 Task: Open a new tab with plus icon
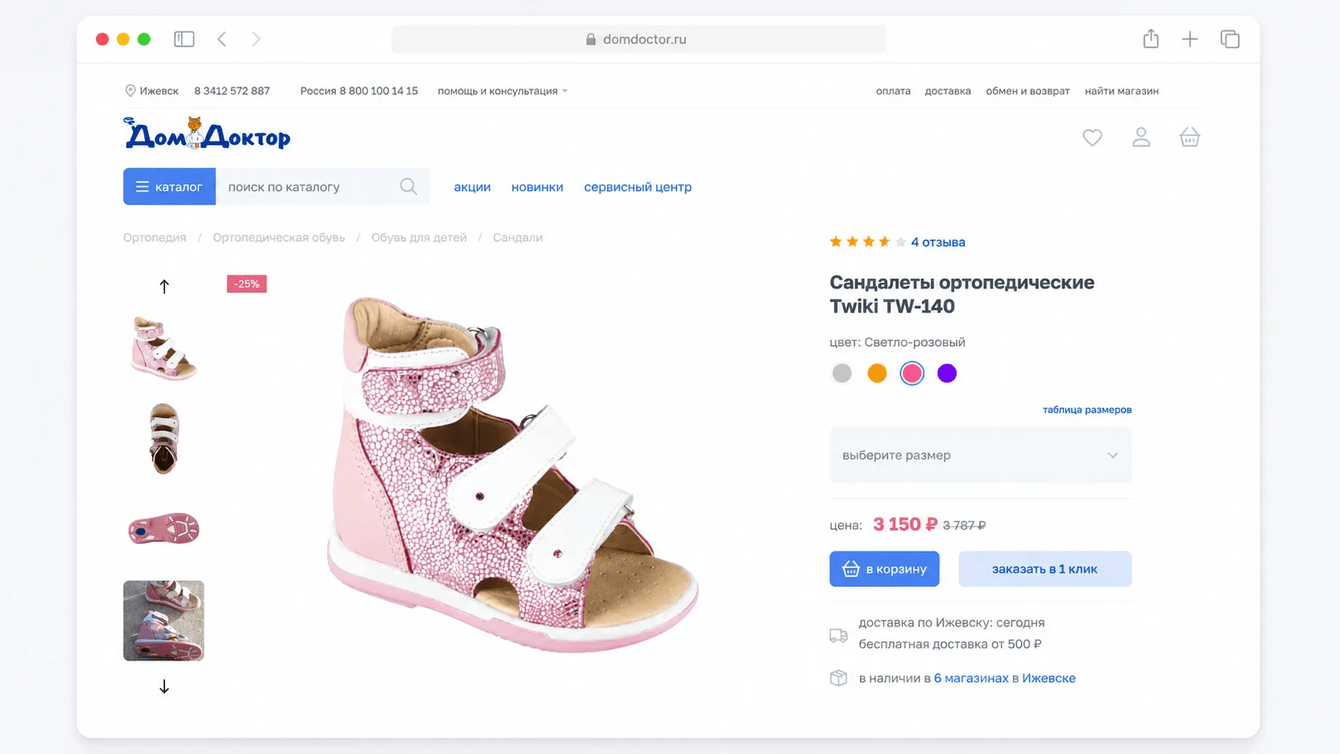coord(1190,39)
